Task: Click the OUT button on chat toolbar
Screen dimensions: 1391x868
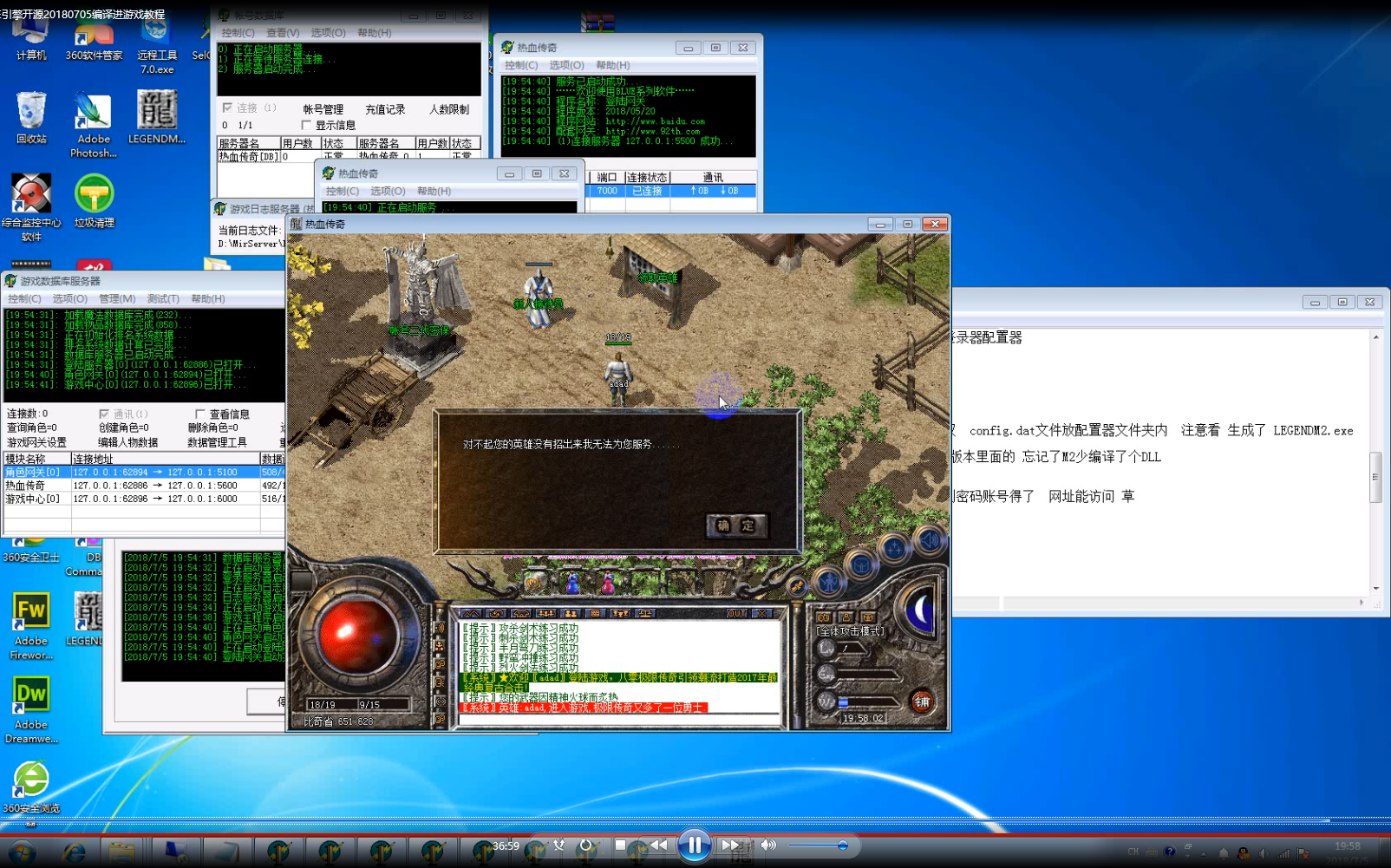Action: tap(737, 613)
